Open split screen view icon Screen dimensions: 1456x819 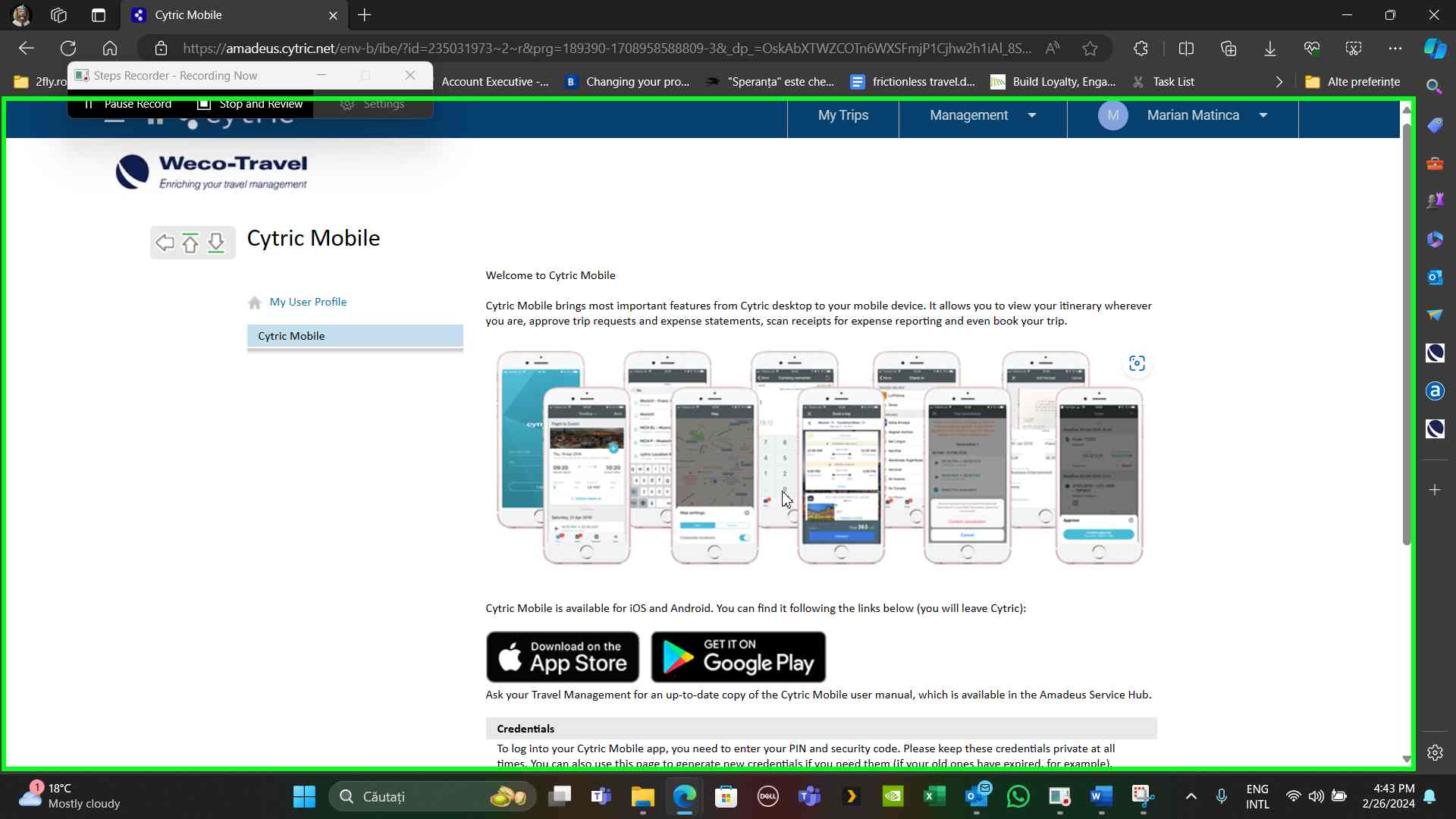pos(1187,49)
